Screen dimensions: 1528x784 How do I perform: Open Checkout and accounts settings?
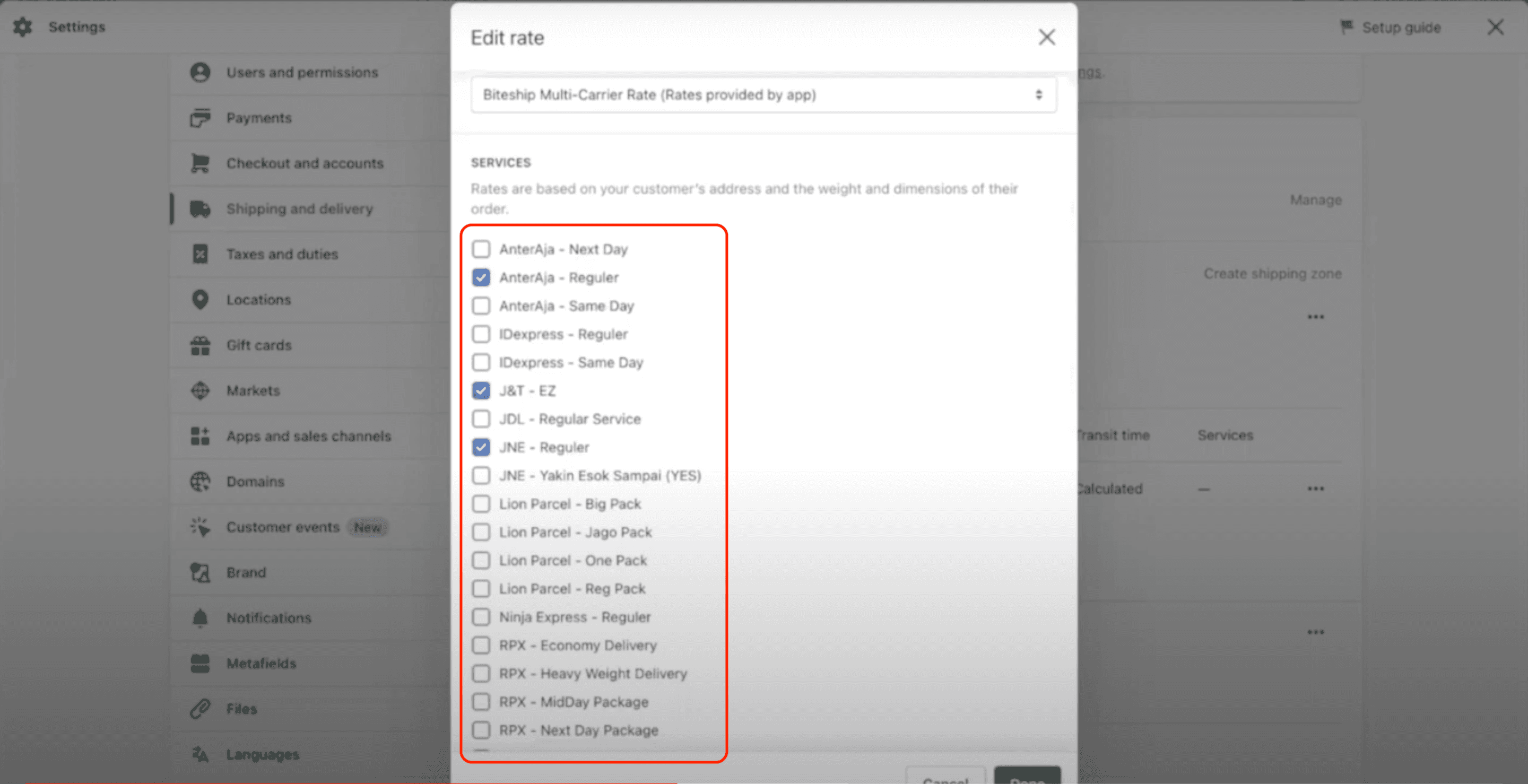pos(310,163)
